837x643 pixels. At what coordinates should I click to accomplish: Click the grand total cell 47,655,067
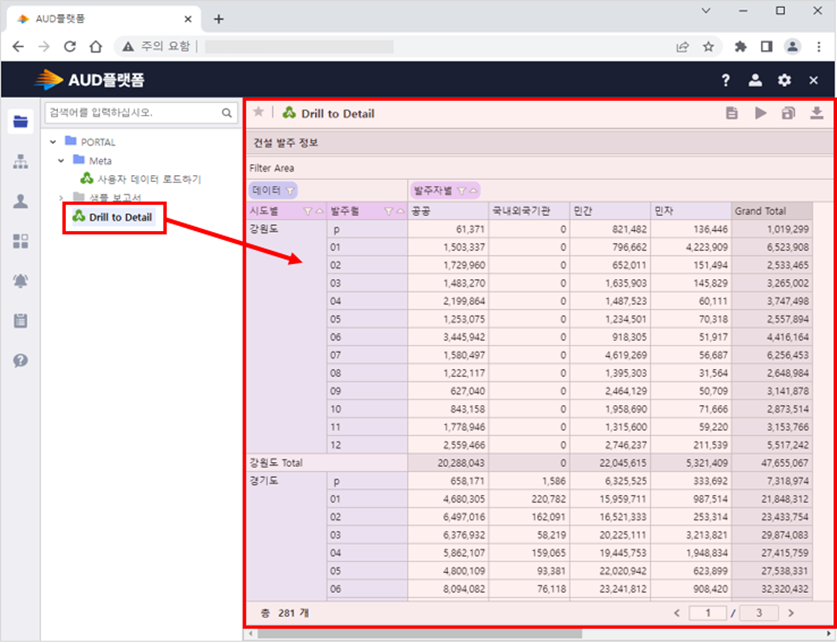tap(772, 463)
